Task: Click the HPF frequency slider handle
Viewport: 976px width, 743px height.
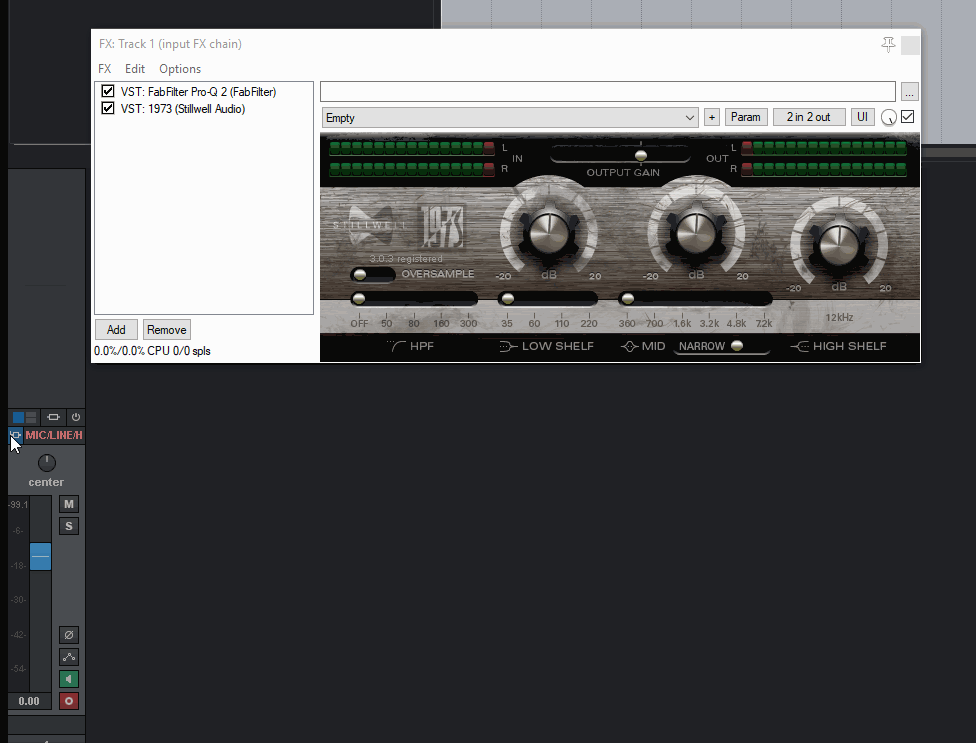Action: coord(359,299)
